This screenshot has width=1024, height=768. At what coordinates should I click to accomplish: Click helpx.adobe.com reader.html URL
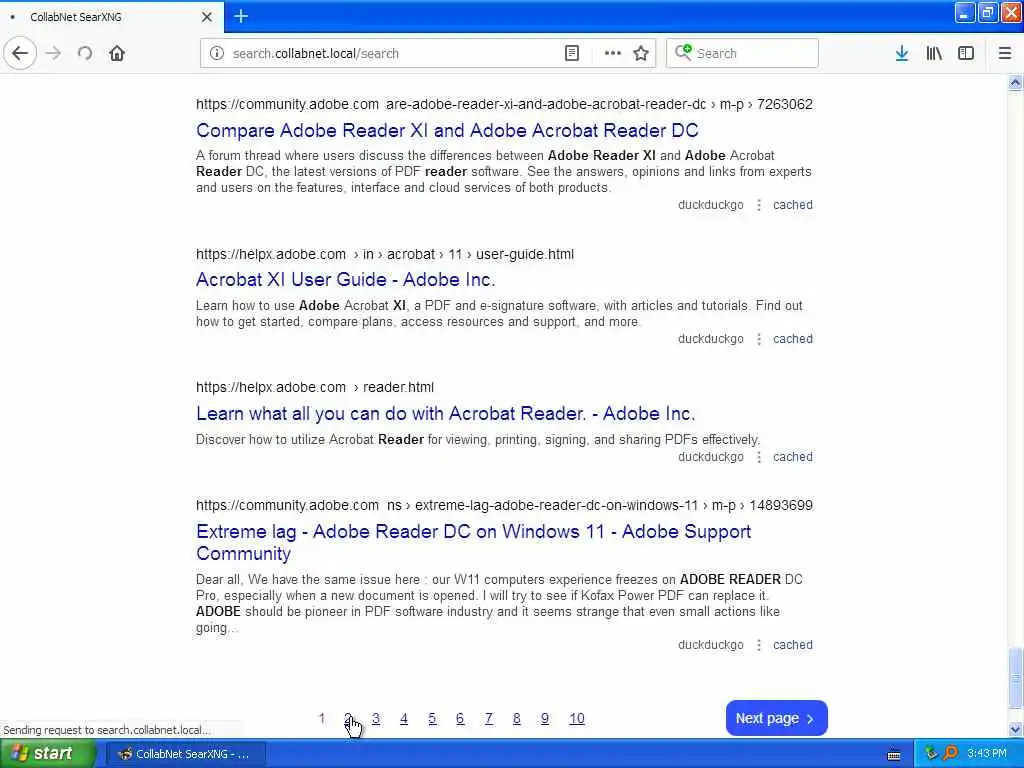(315, 387)
